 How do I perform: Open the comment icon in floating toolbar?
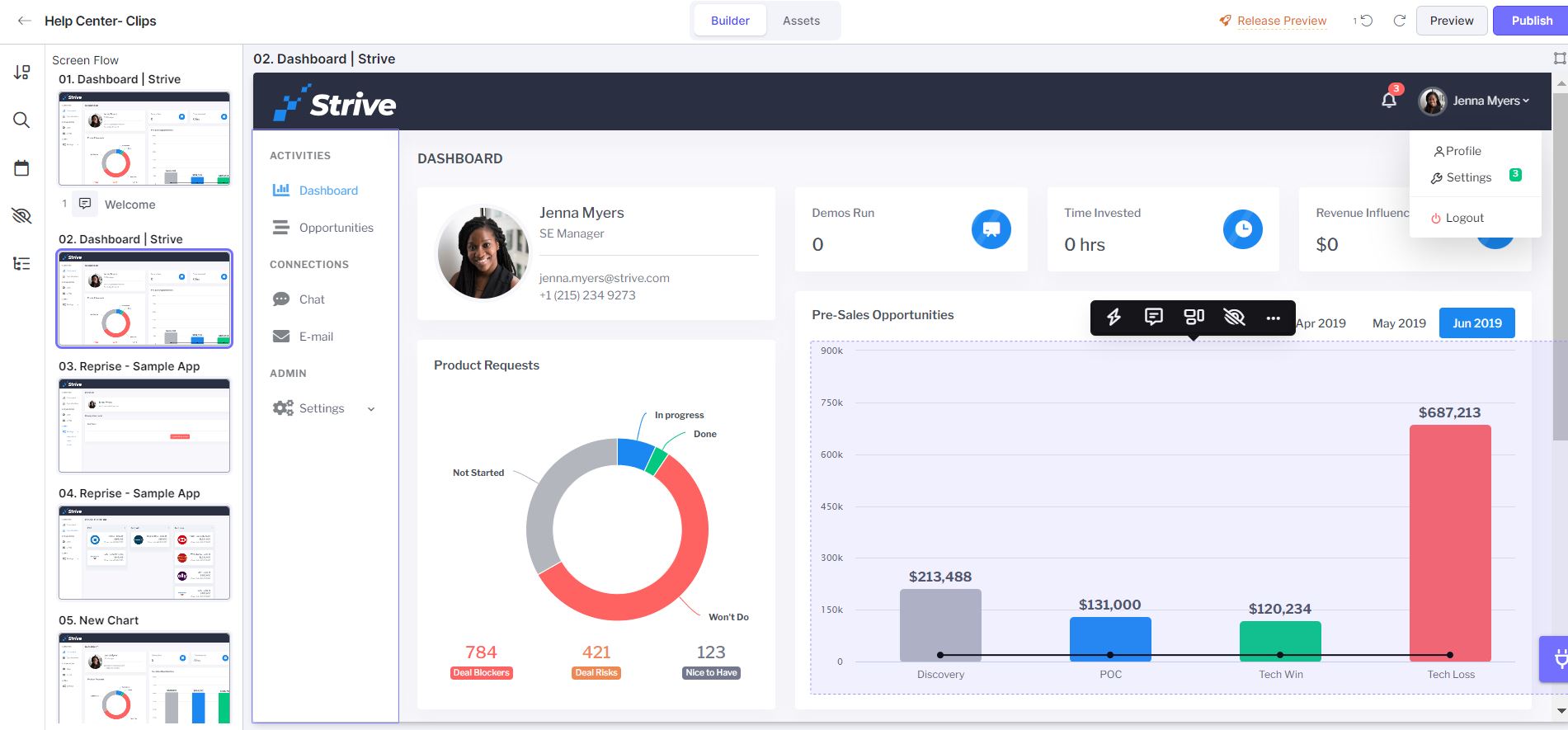pos(1154,317)
